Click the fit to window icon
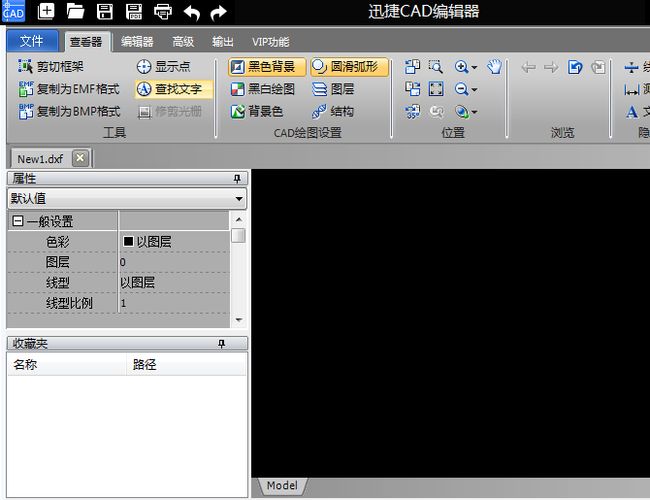 click(436, 89)
